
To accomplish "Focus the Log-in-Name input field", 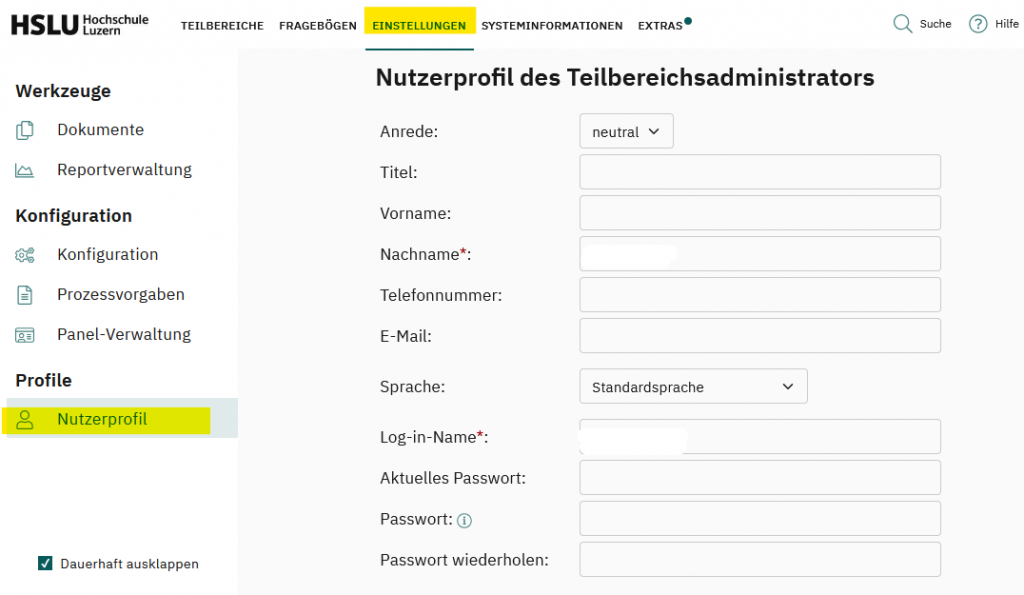I will pos(760,436).
